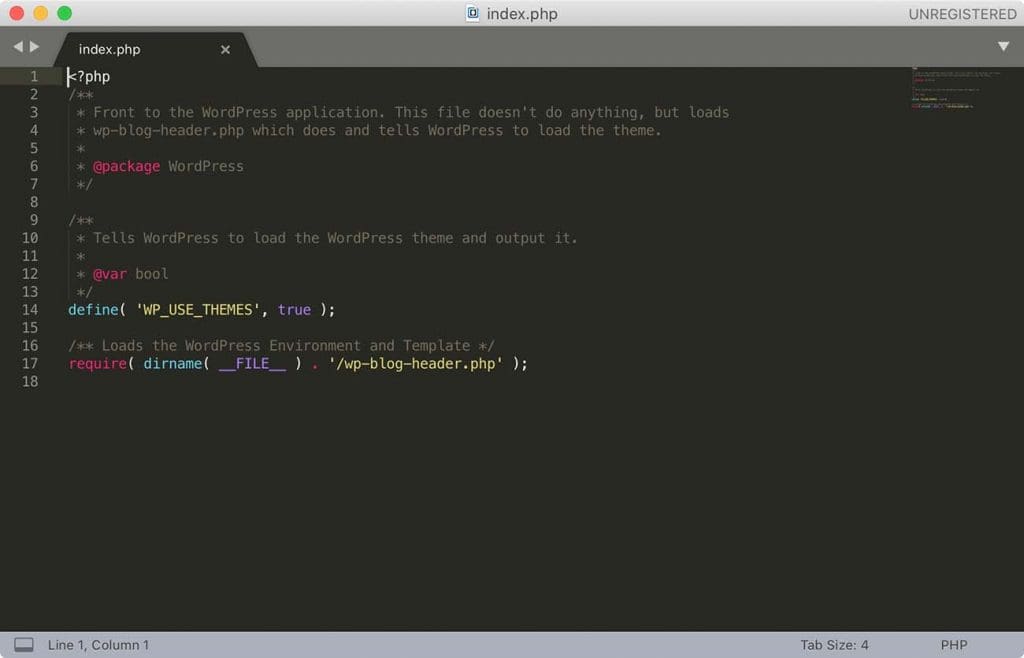Click the UNREGISTERED label
The height and width of the screenshot is (658, 1024).
tap(962, 14)
